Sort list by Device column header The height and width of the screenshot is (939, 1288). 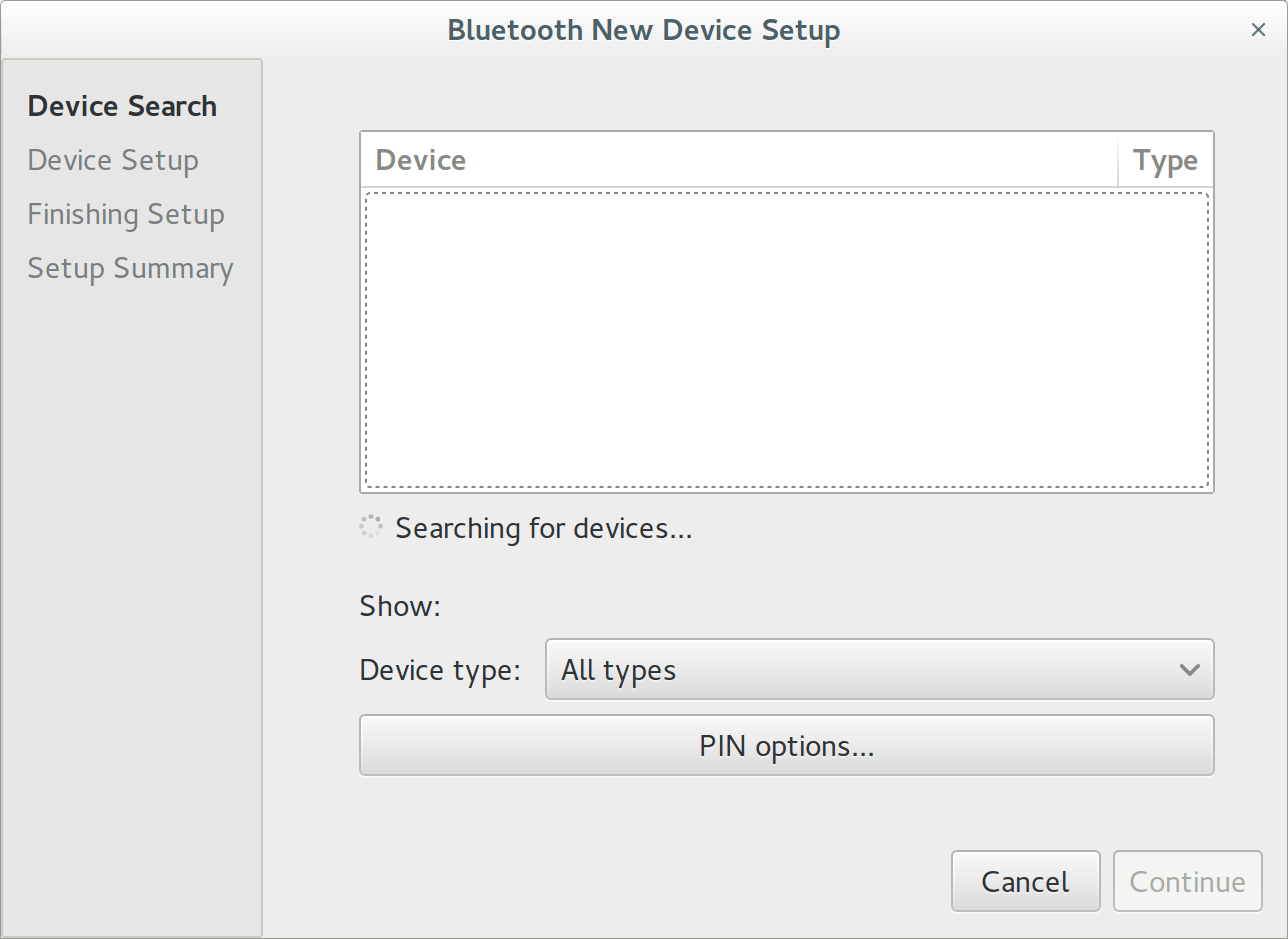pos(739,160)
